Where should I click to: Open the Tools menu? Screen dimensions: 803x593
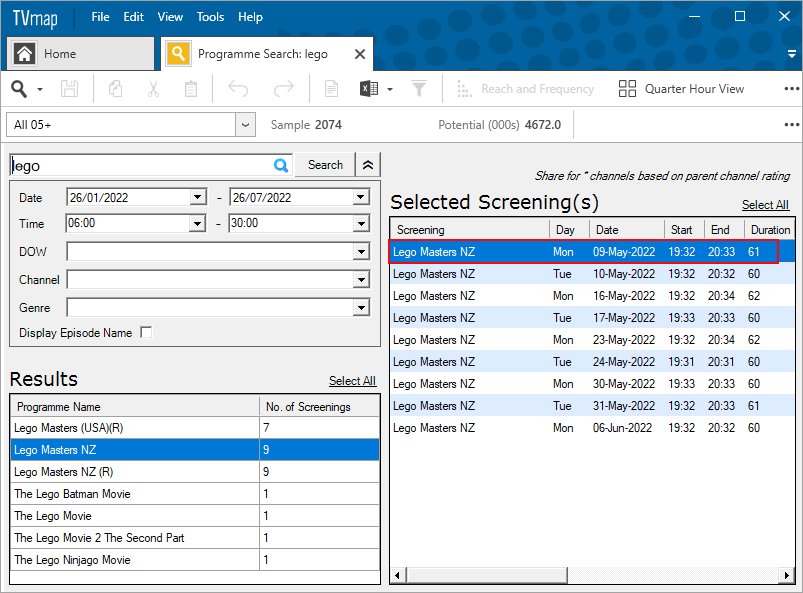point(210,17)
